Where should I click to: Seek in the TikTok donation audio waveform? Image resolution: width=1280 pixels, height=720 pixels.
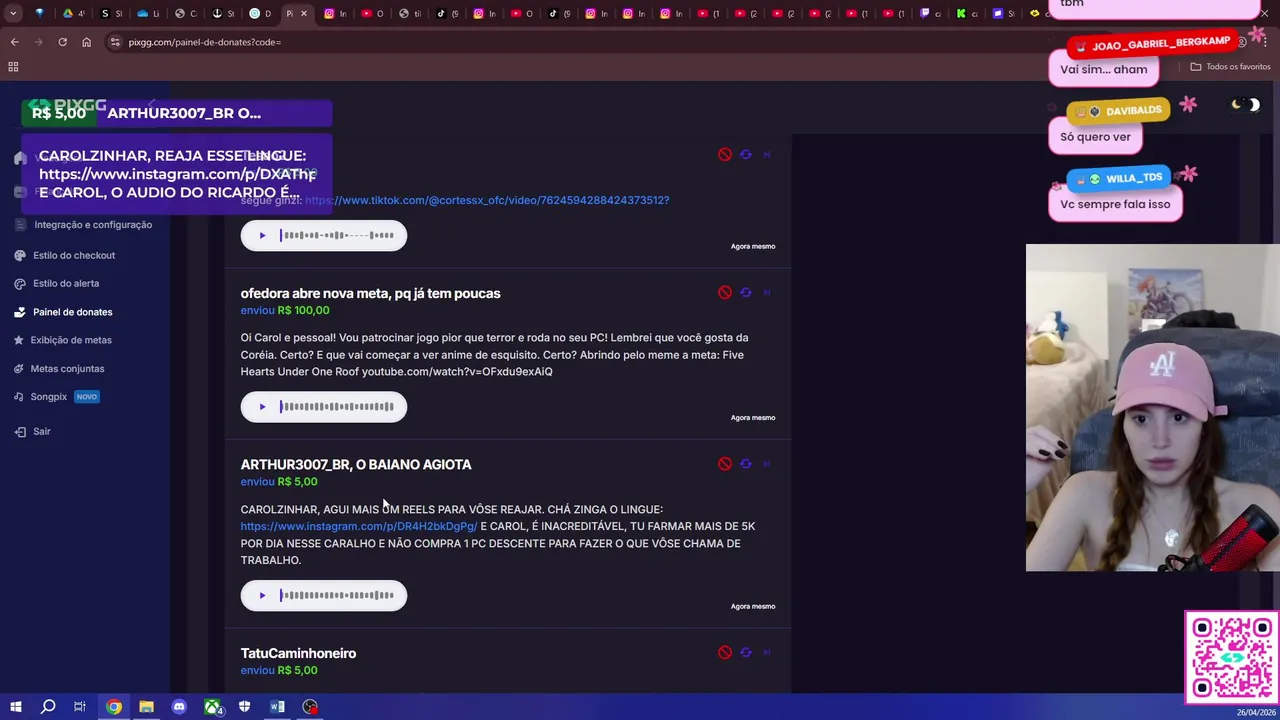(337, 236)
